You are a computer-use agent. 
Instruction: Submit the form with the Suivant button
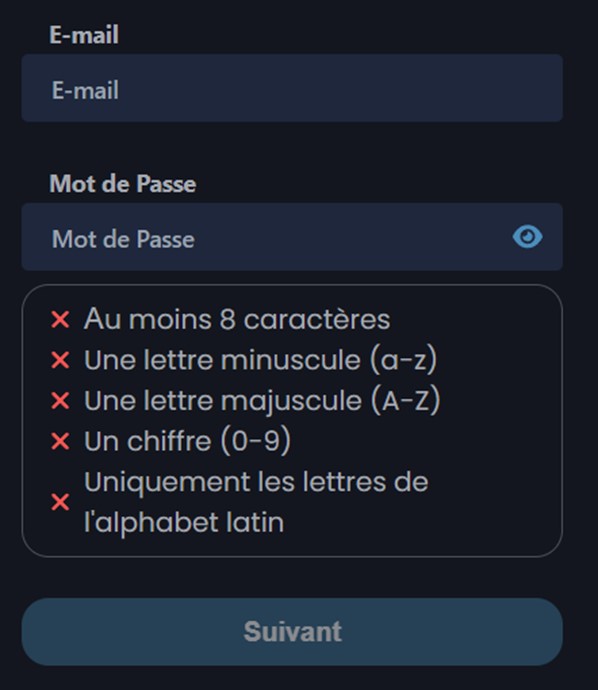coord(292,631)
